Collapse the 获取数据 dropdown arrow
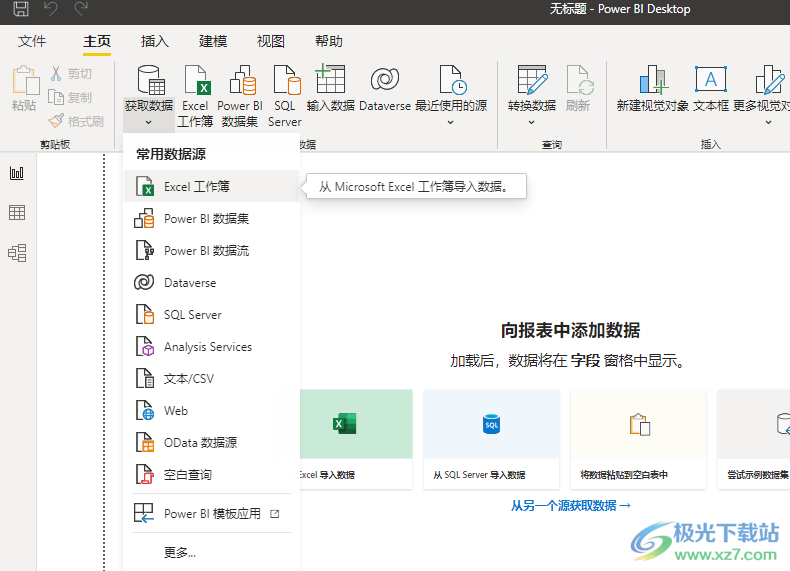The image size is (790, 571). [x=148, y=122]
